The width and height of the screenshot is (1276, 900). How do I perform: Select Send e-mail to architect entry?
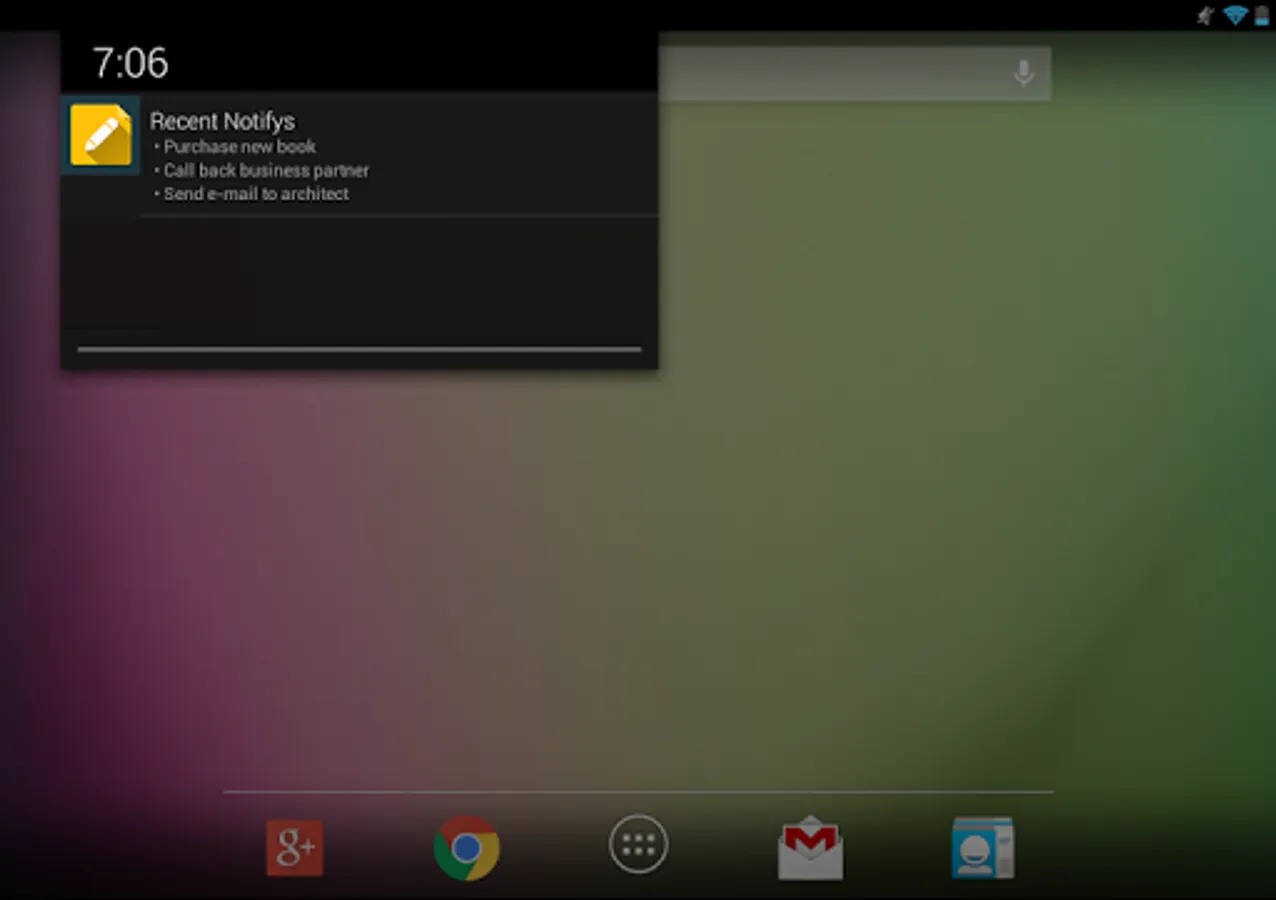tap(256, 194)
